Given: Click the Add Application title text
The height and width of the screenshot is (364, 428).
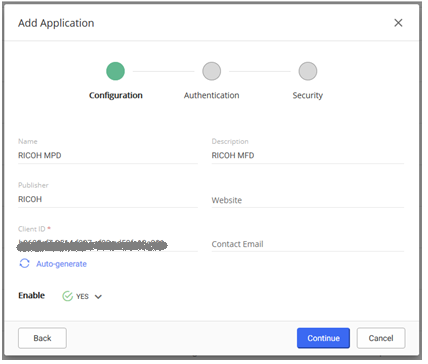Looking at the screenshot, I should 56,23.
